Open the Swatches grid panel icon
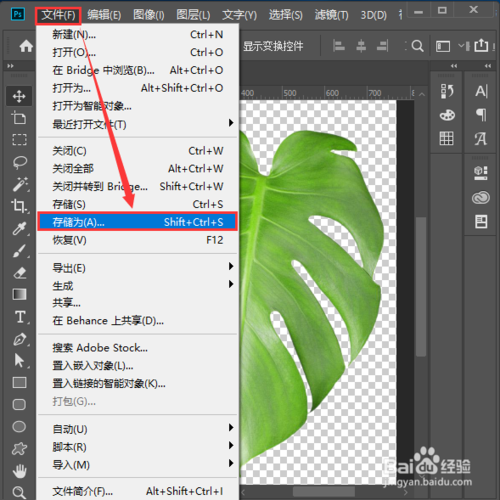Screen dimensions: 500x500 (446, 138)
